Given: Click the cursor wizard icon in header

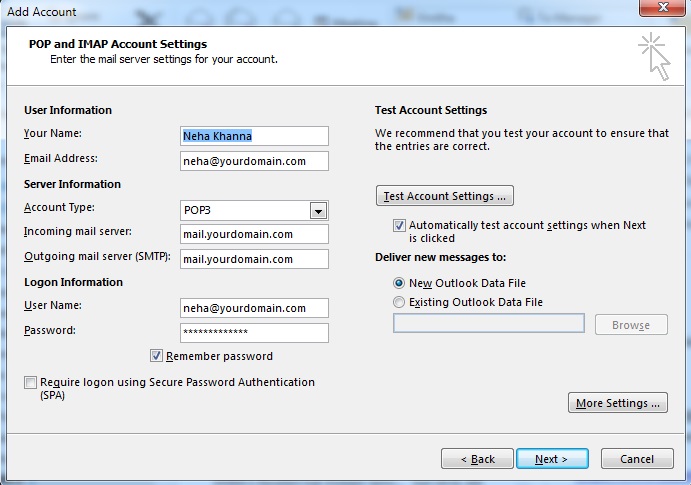Looking at the screenshot, I should [654, 56].
